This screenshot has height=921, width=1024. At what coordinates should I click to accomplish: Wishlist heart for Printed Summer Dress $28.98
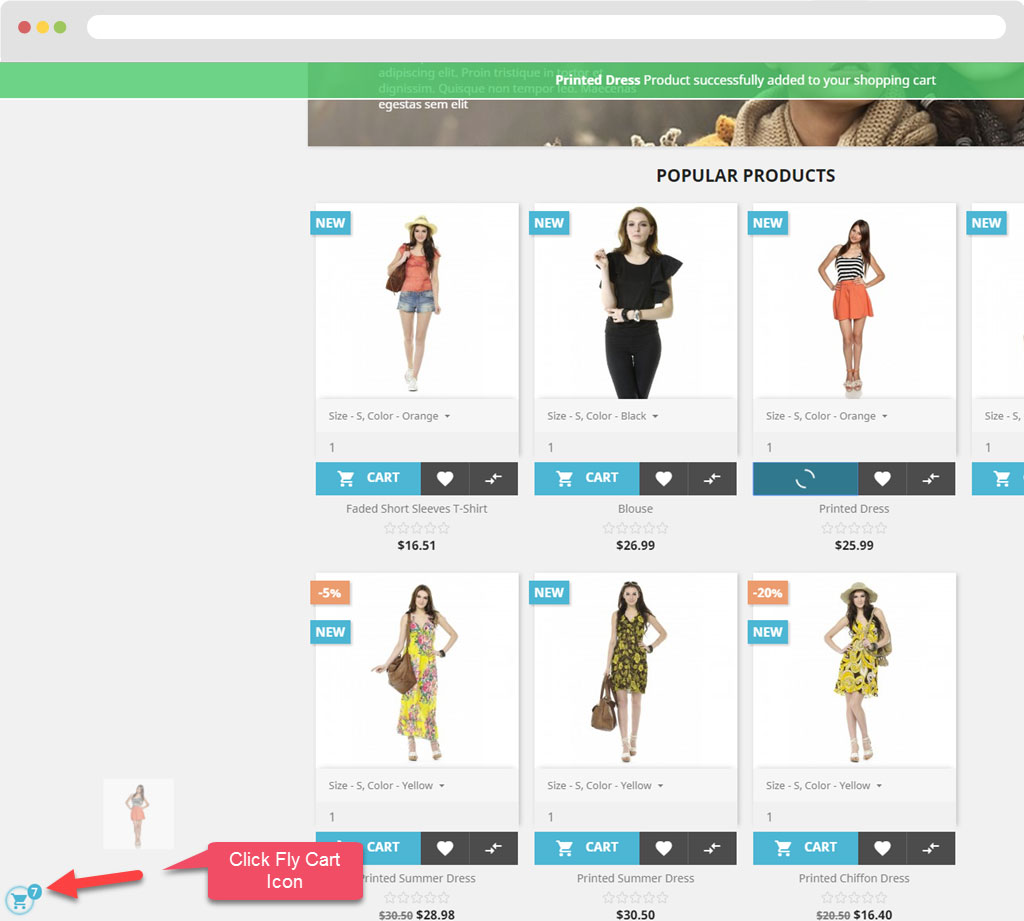(445, 848)
